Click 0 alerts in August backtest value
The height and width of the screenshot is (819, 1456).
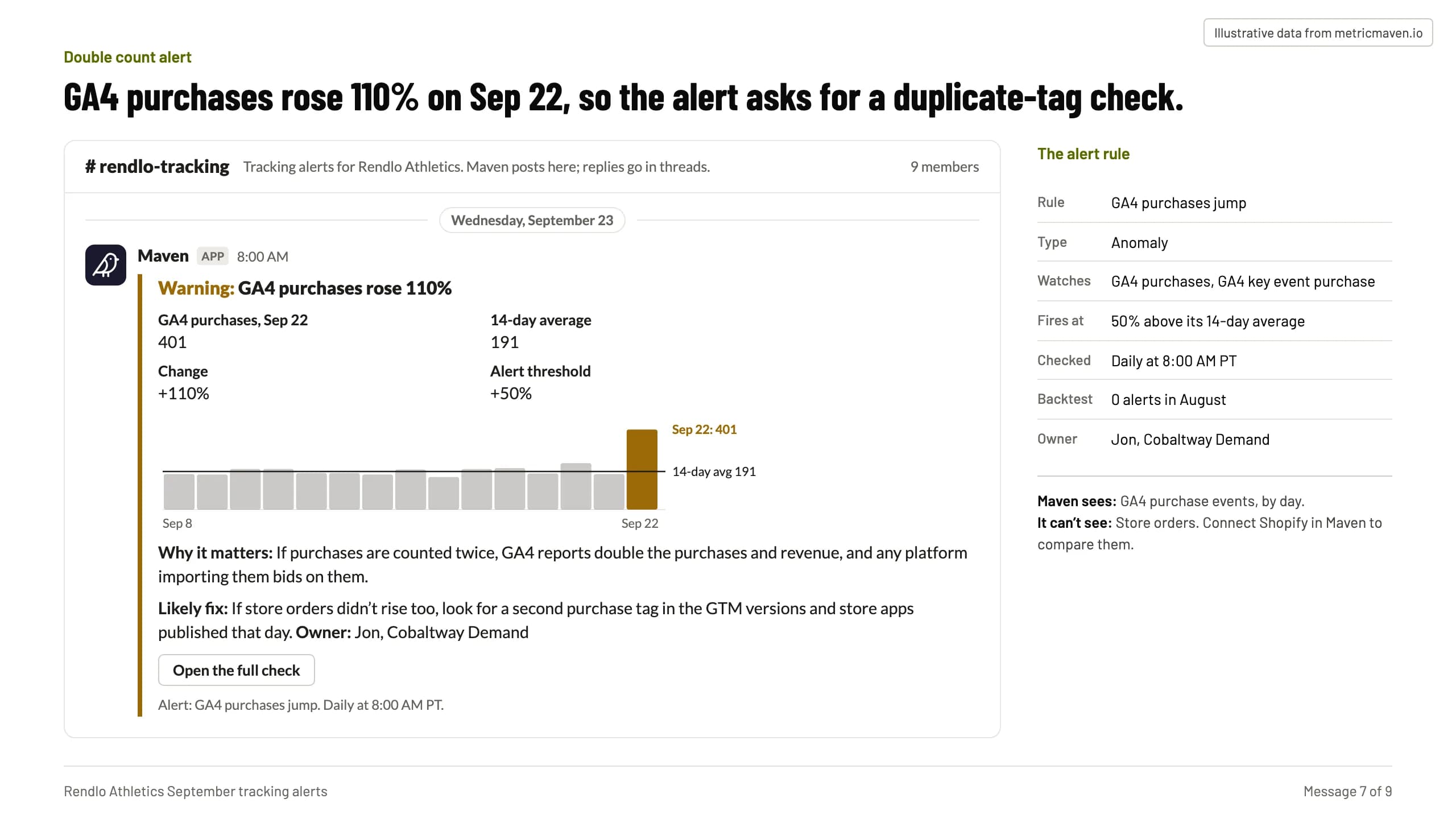(x=1168, y=400)
